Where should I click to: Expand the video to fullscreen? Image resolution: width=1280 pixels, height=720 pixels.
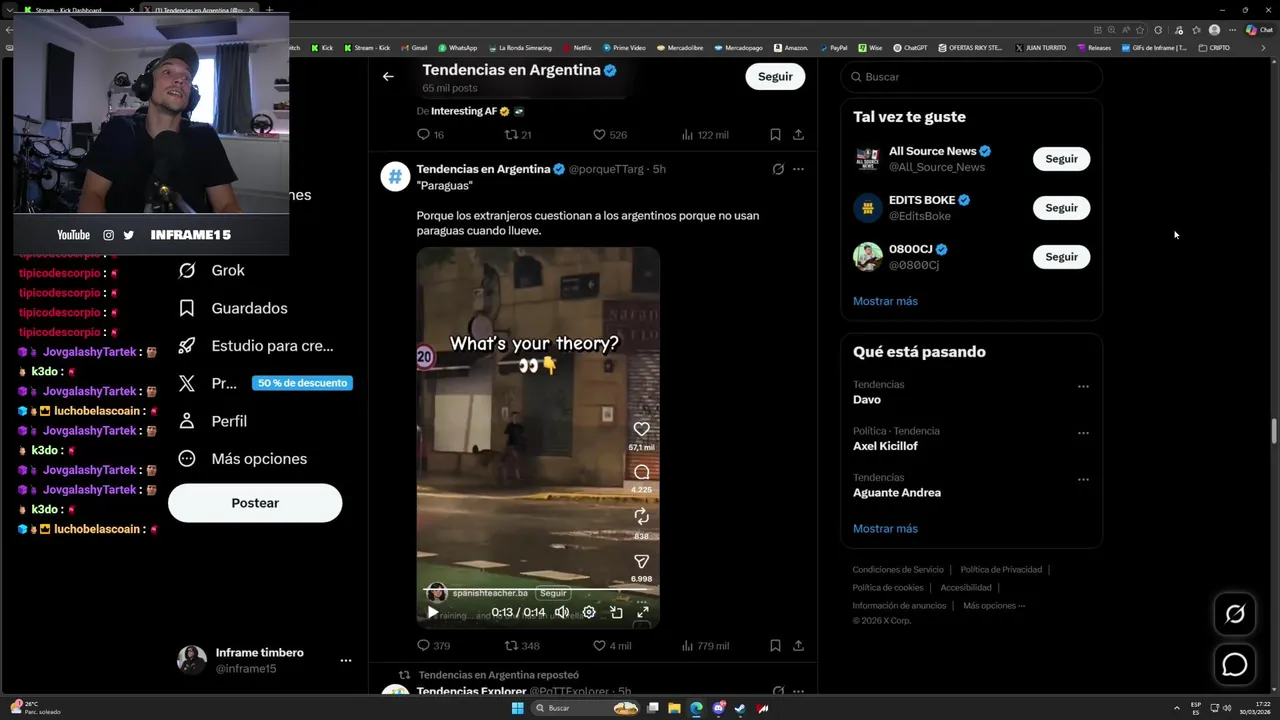[x=643, y=612]
